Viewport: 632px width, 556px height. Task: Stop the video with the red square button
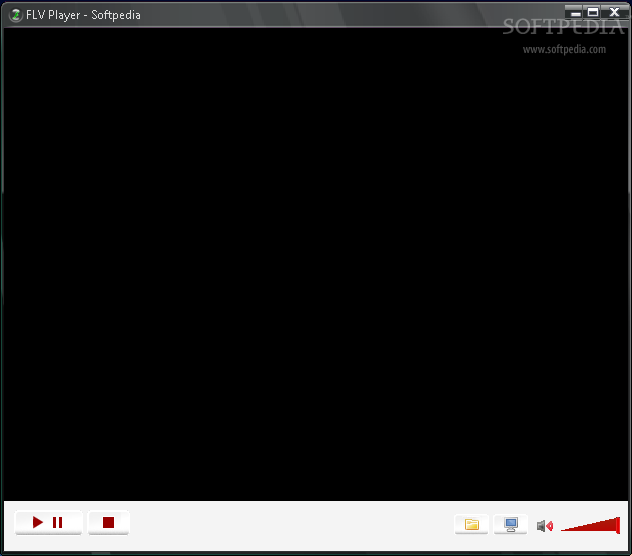108,523
